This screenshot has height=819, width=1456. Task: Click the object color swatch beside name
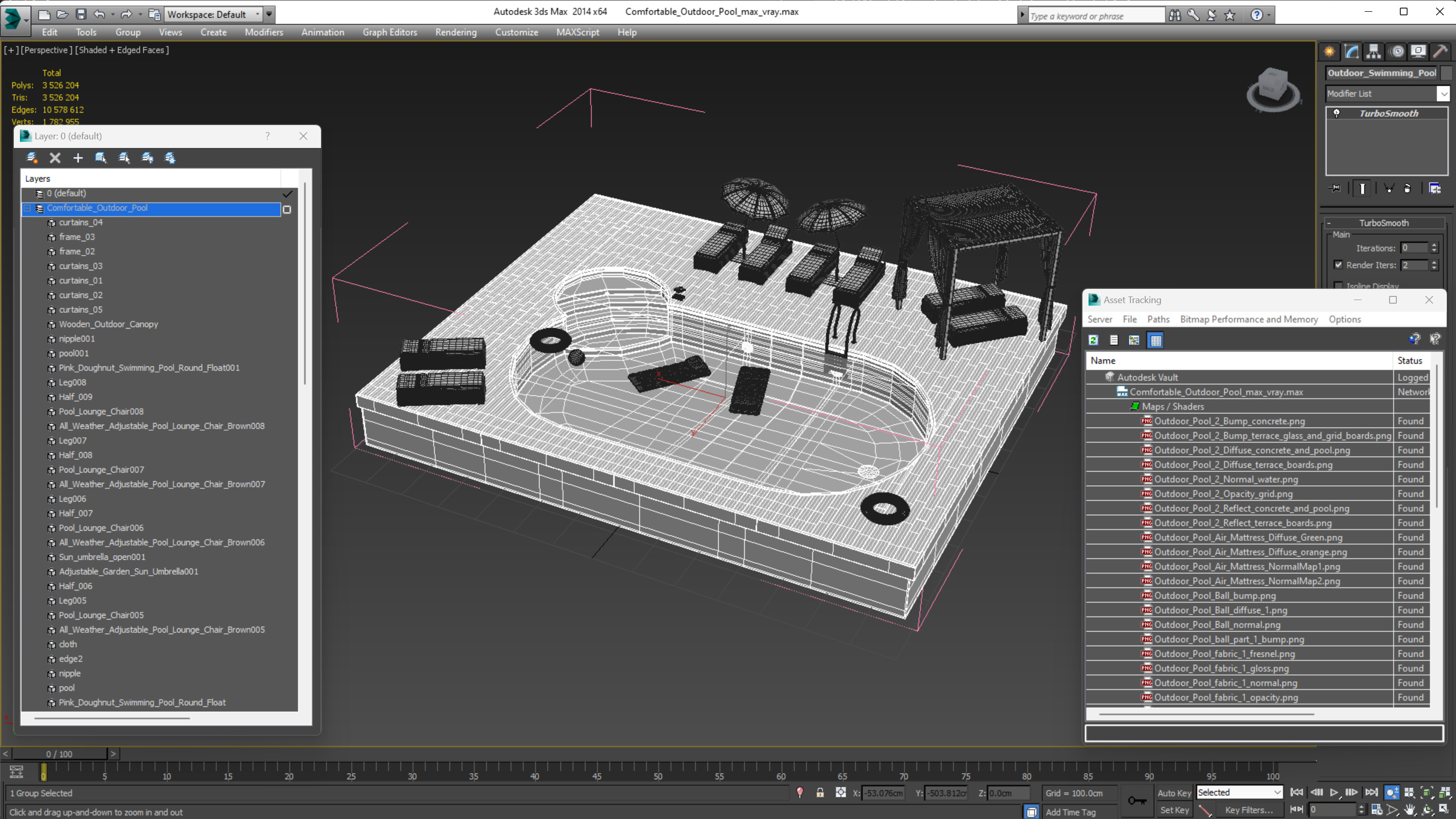click(1446, 73)
